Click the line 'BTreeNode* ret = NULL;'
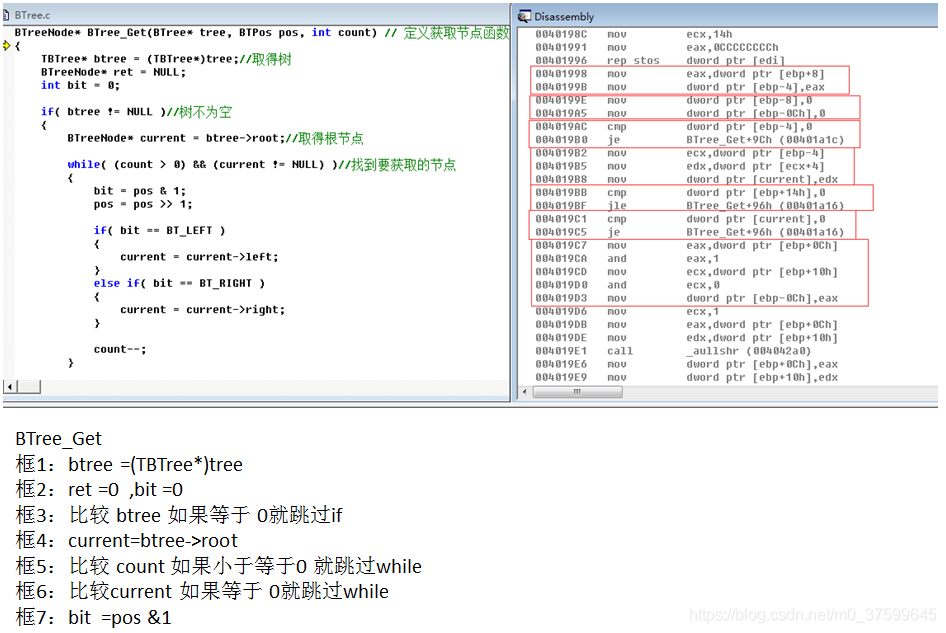This screenshot has height=633, width=946. (x=113, y=72)
